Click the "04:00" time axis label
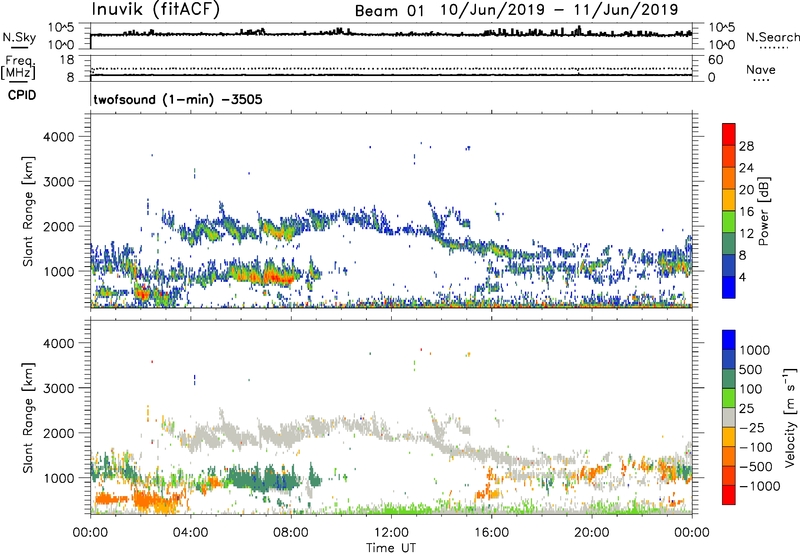 (191, 533)
